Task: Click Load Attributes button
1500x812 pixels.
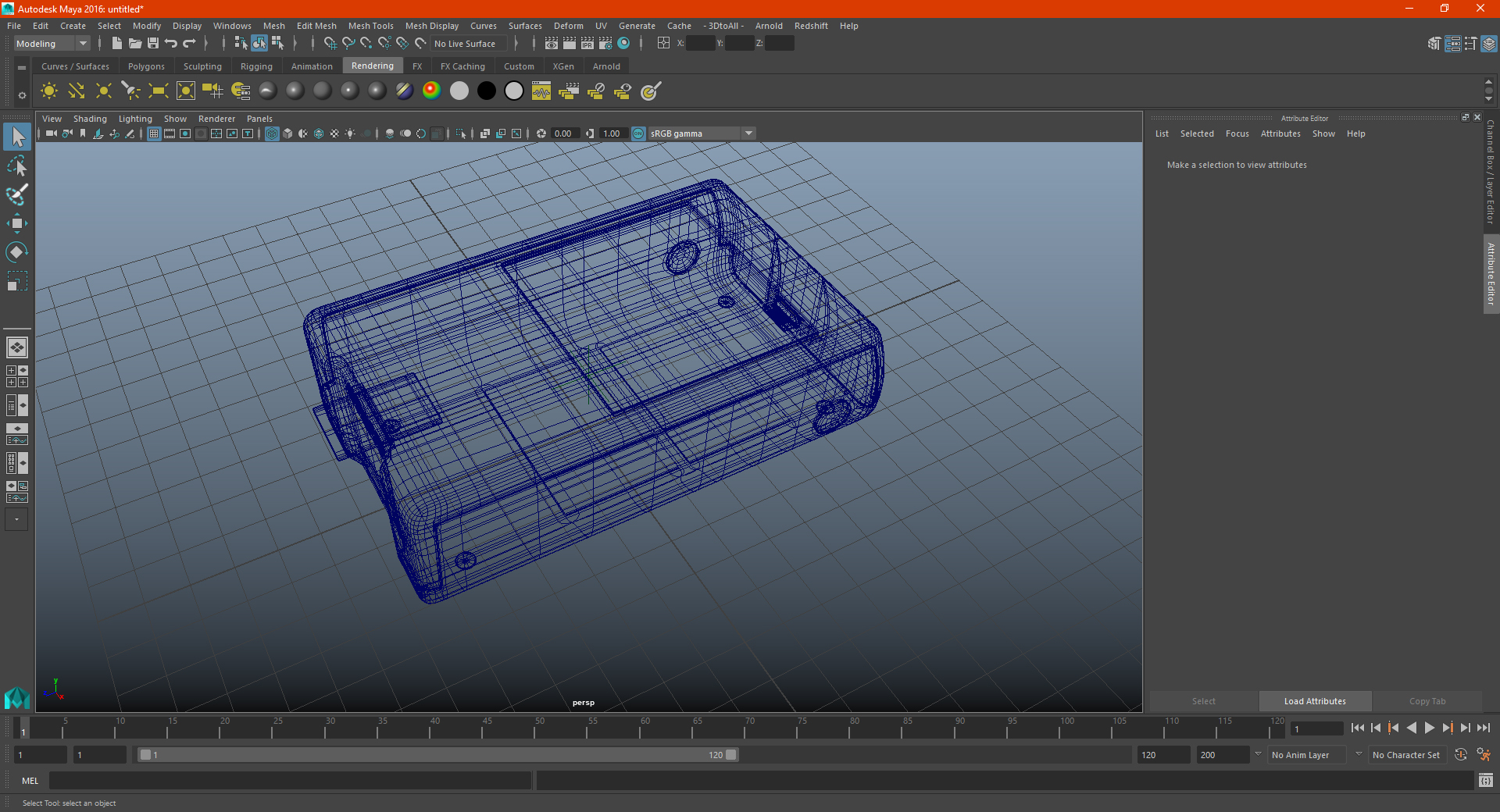Action: 1315,701
